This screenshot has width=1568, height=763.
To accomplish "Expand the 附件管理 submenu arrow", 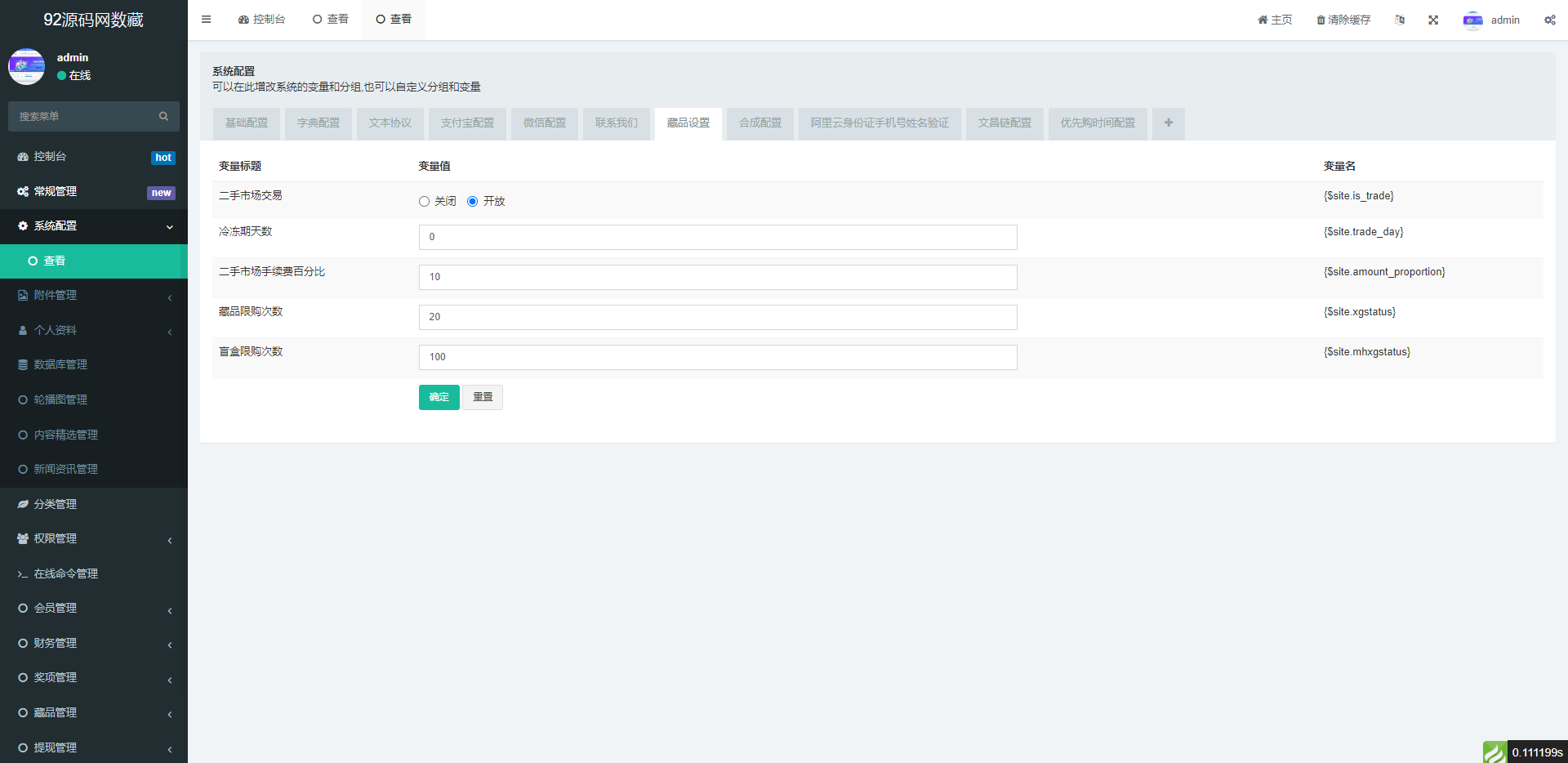I will click(x=170, y=297).
